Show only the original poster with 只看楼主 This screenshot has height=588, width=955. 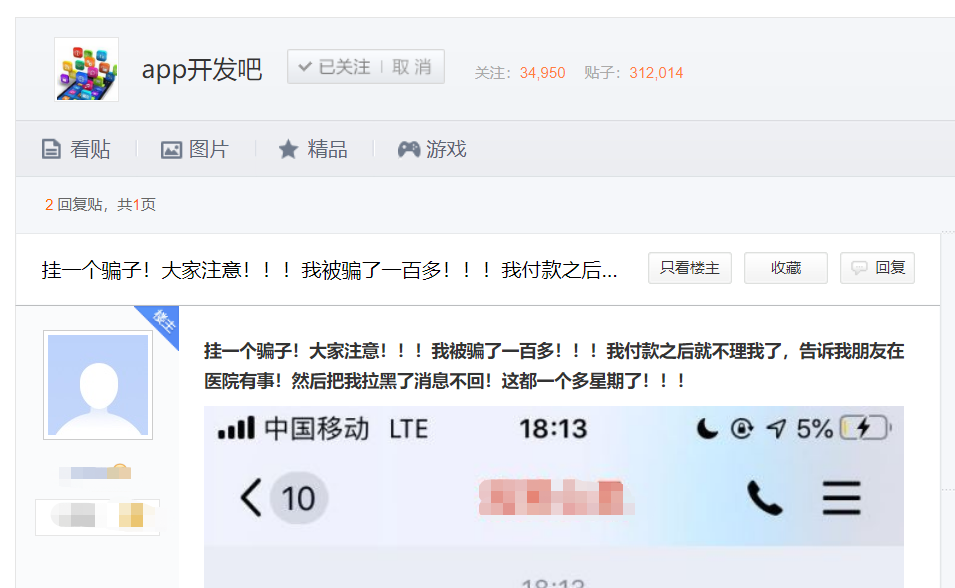[689, 268]
